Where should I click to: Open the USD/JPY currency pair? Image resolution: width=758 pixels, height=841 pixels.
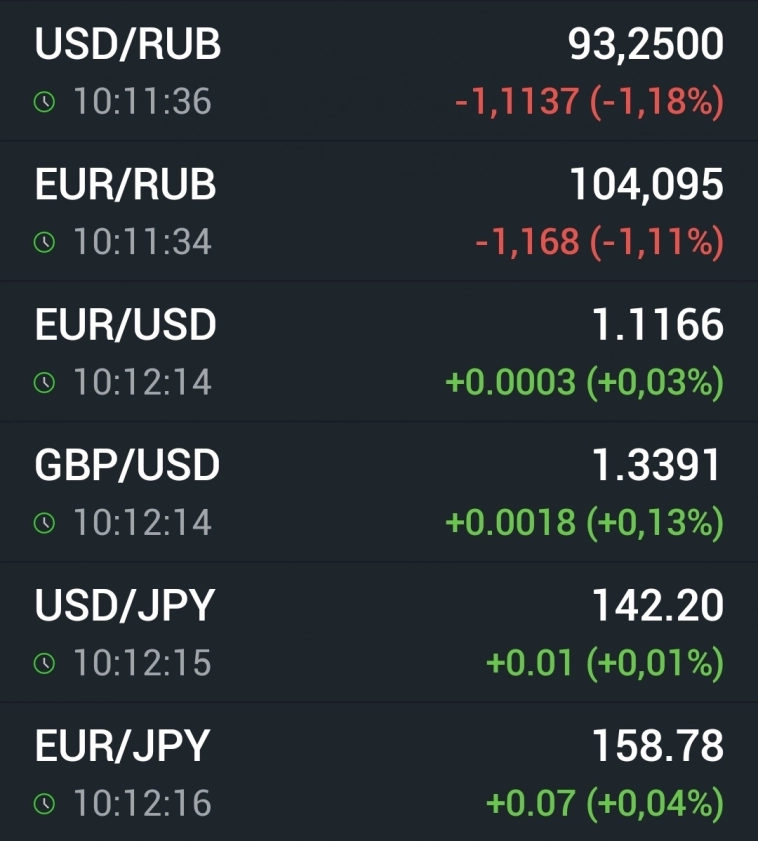coord(125,605)
